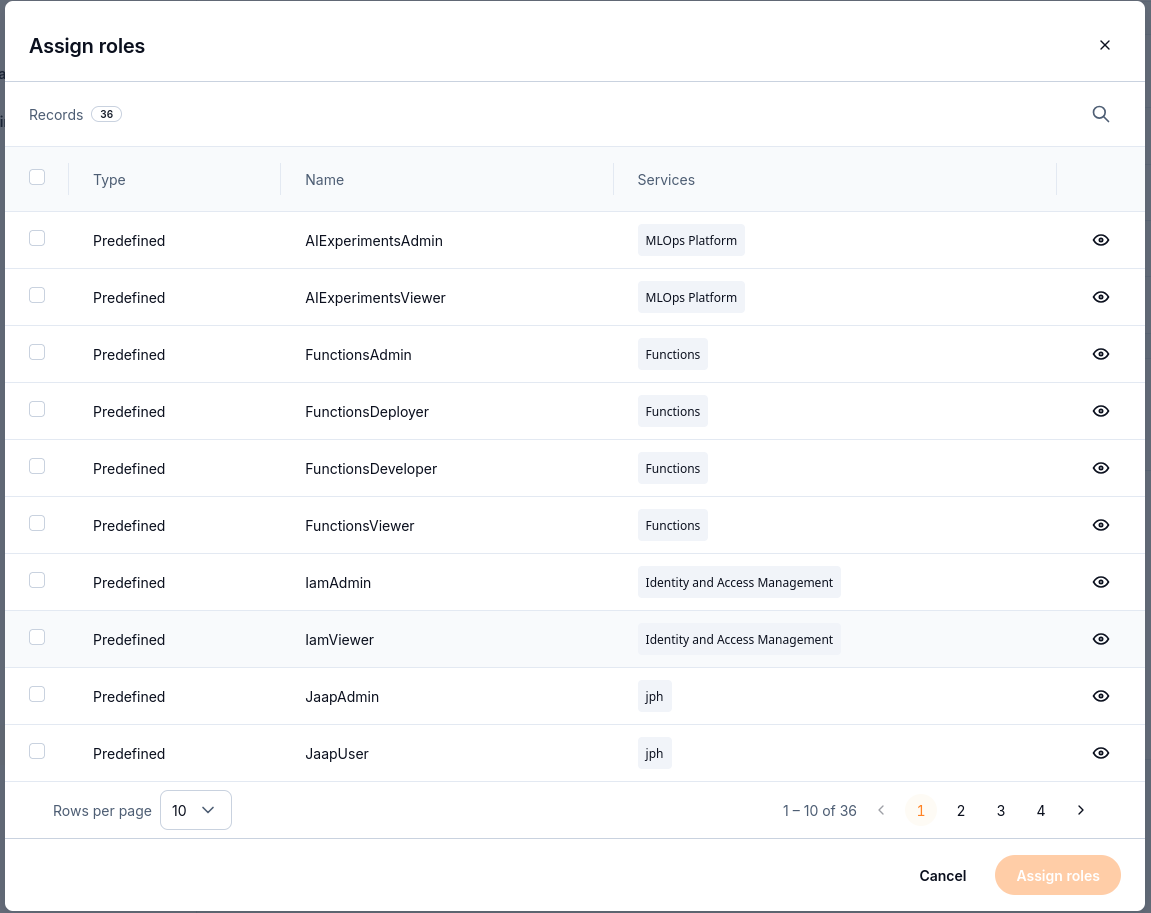This screenshot has height=913, width=1151.
Task: Click the jph tag in JaapAdmin row
Action: click(x=654, y=696)
